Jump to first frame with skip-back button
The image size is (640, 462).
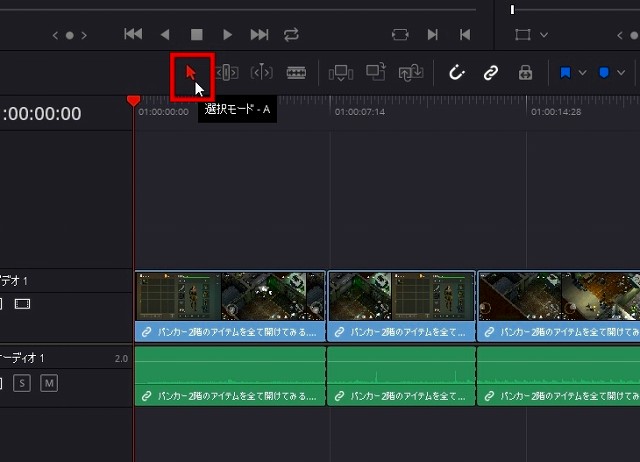[x=133, y=34]
